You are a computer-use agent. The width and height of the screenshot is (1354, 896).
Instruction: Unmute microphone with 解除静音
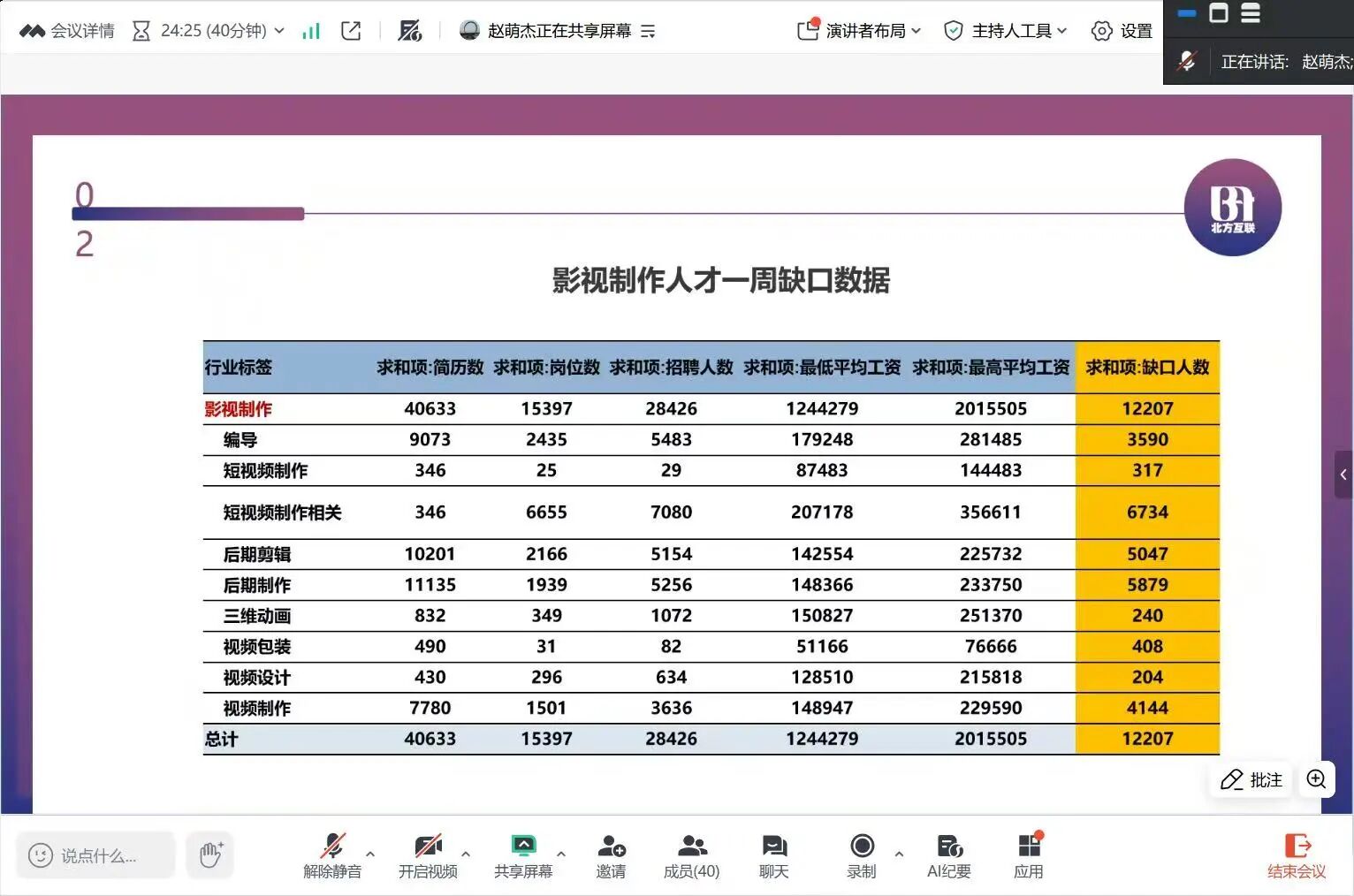332,855
